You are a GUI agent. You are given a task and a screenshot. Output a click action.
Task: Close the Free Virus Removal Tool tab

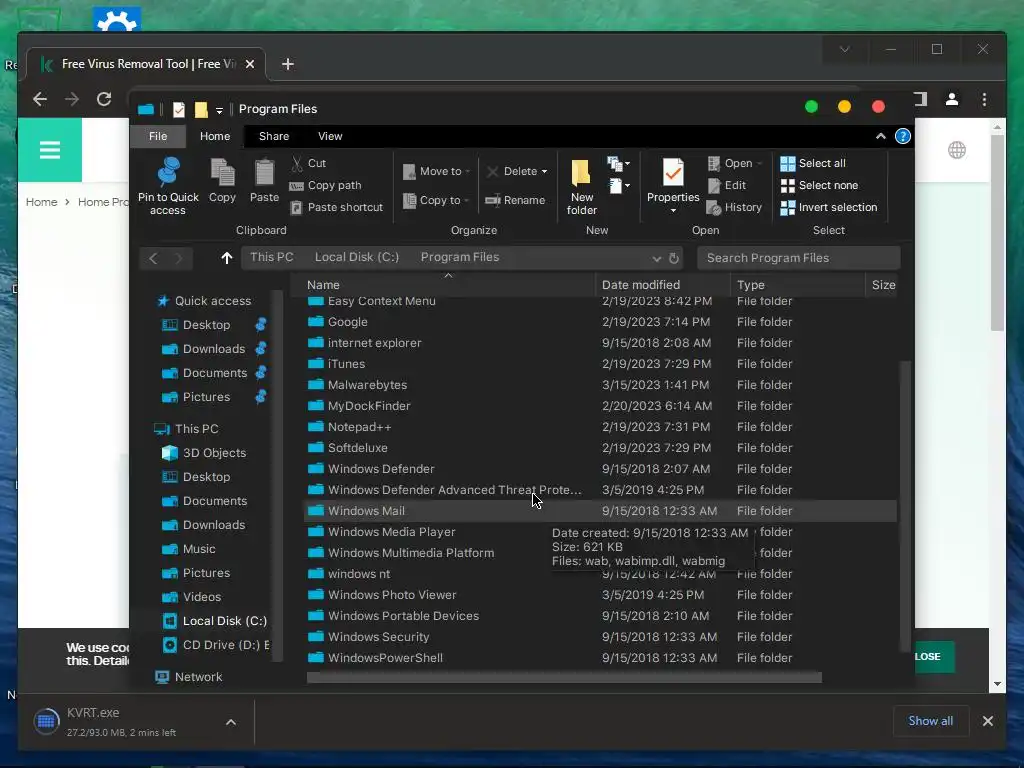point(249,64)
